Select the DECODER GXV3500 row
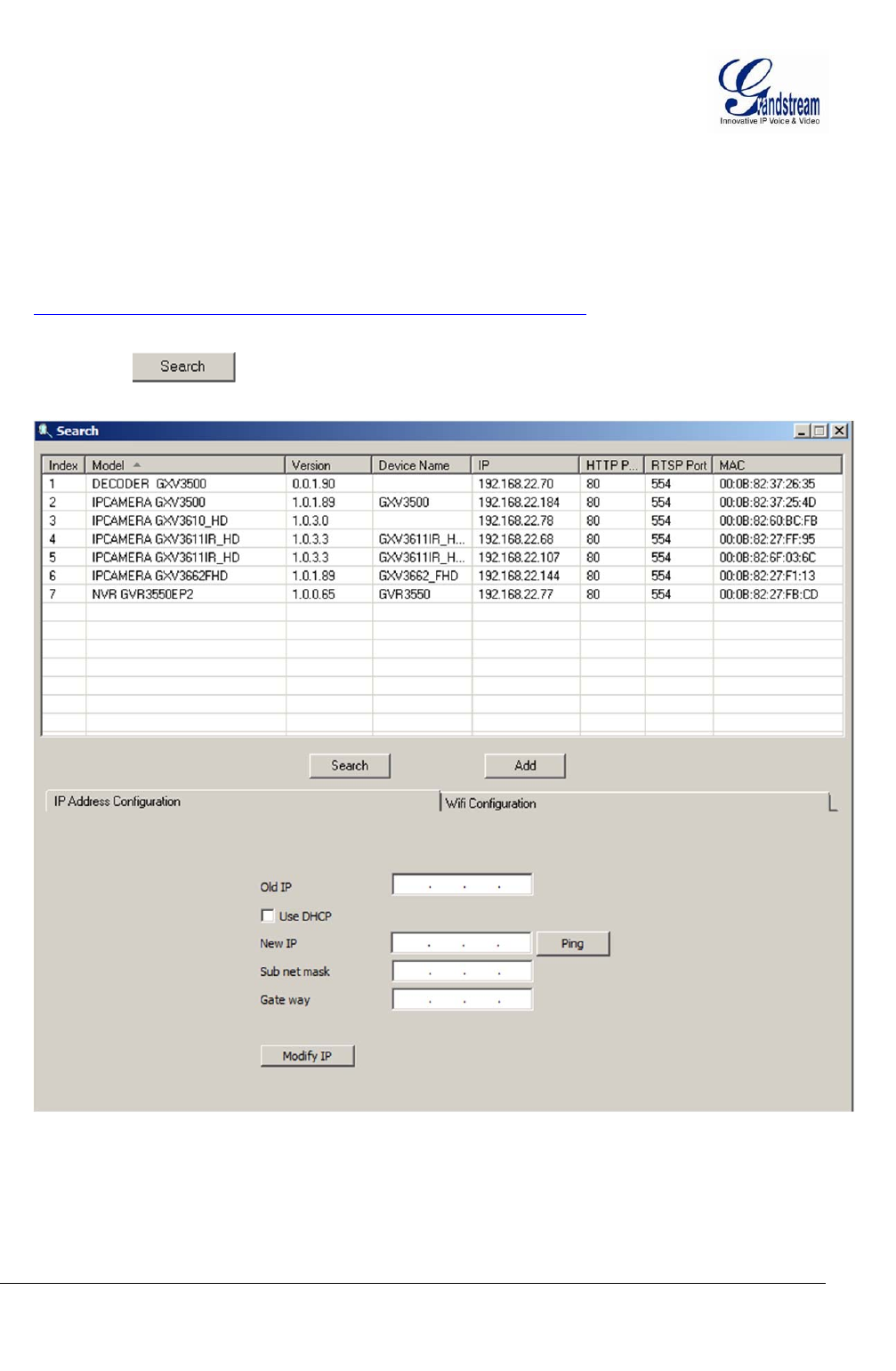 click(442, 484)
